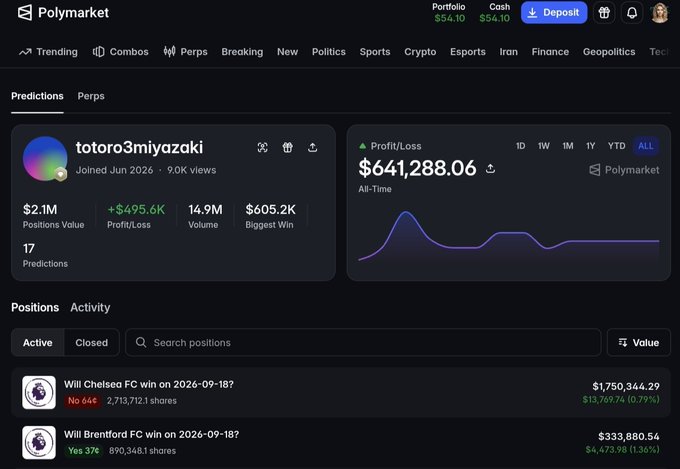Click the scan profile icon beside username

coord(262,148)
